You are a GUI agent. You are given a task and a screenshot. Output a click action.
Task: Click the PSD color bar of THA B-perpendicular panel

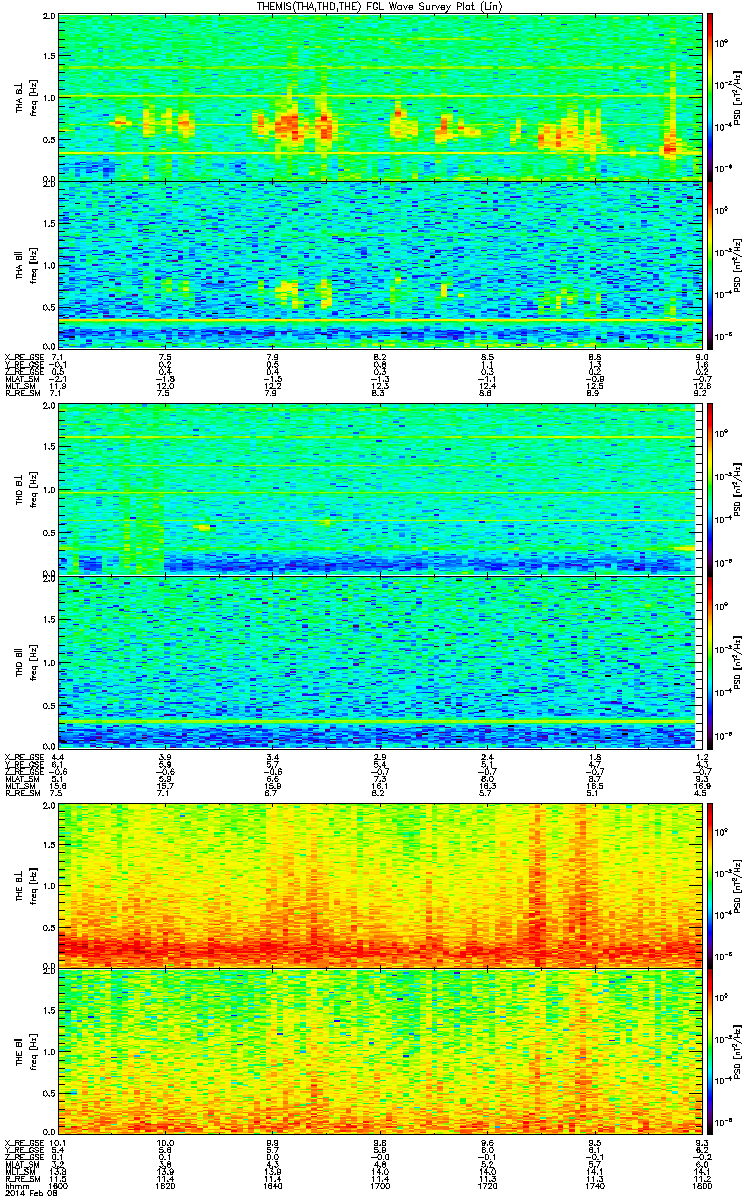(x=710, y=97)
